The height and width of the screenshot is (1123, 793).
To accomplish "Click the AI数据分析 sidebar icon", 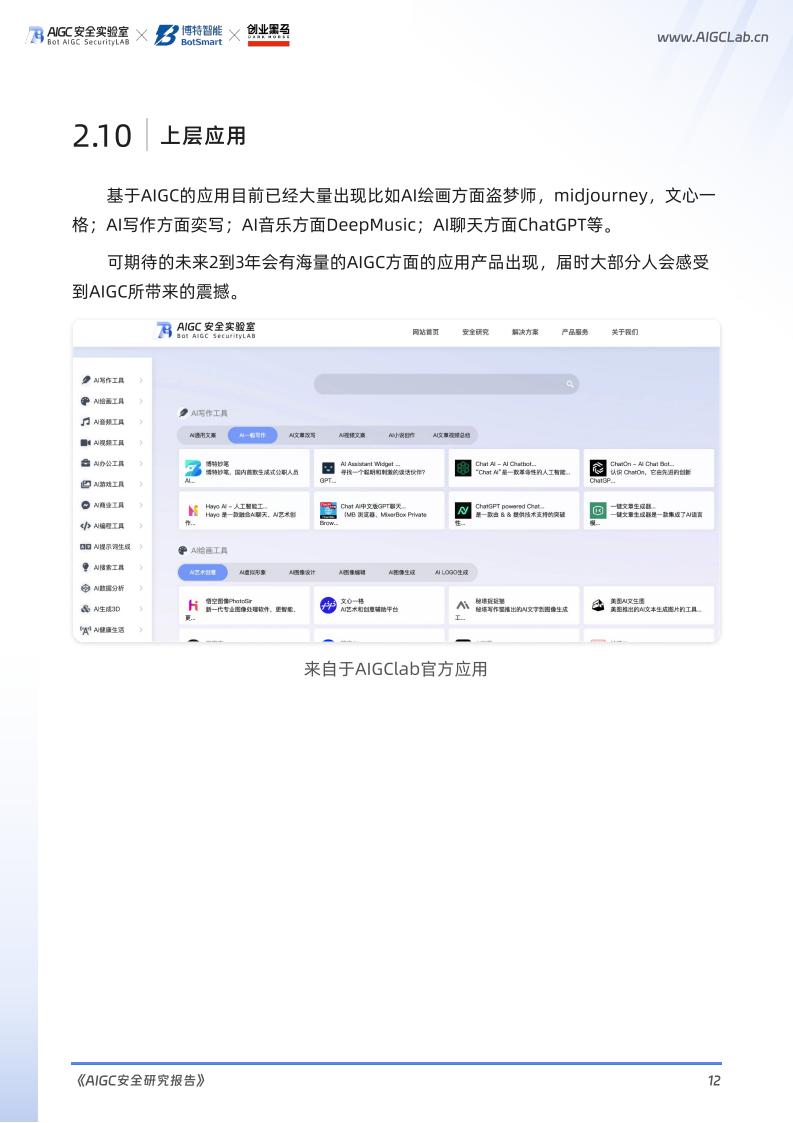I will (86, 588).
